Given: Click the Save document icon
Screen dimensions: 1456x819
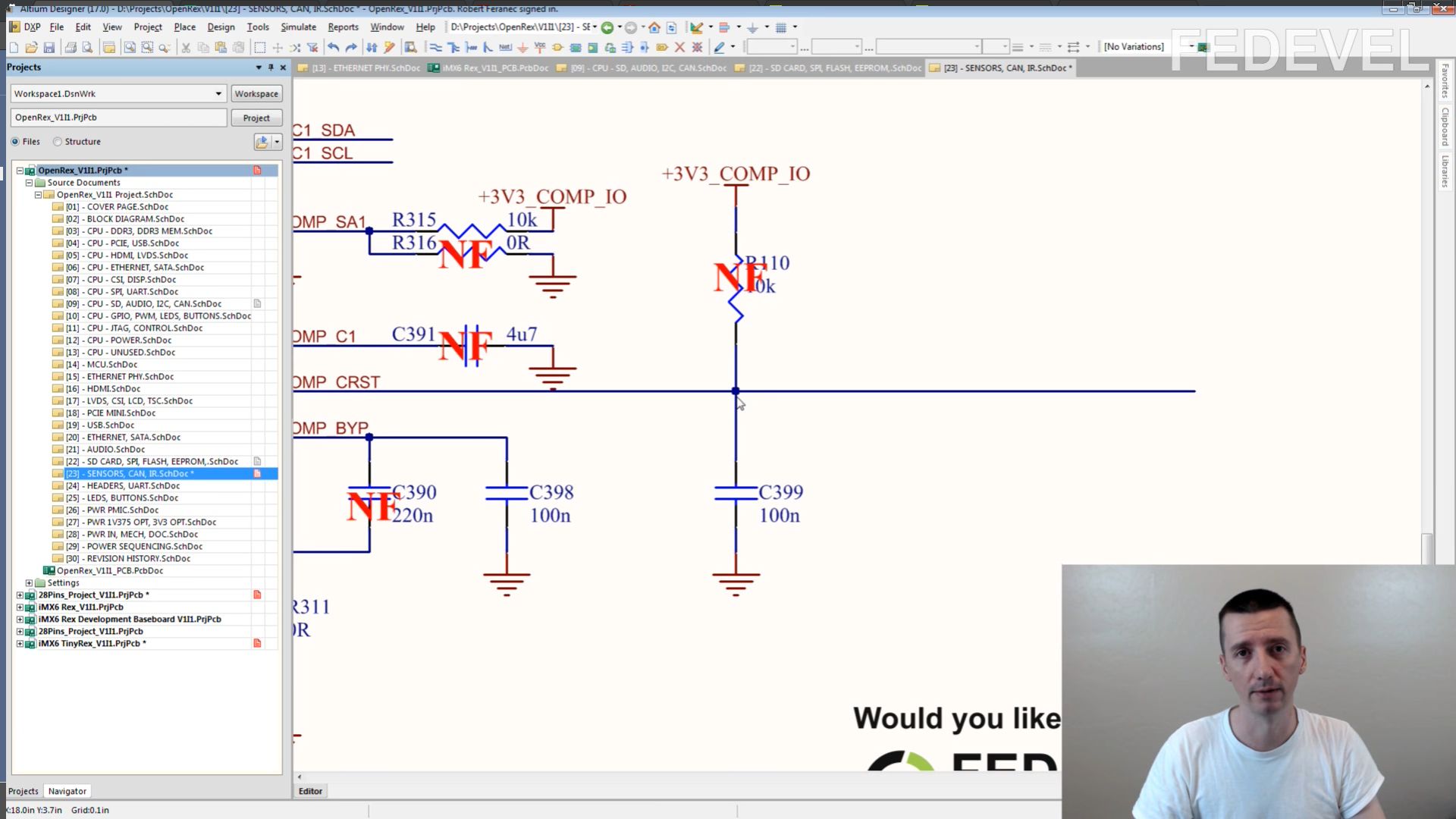Looking at the screenshot, I should [49, 47].
